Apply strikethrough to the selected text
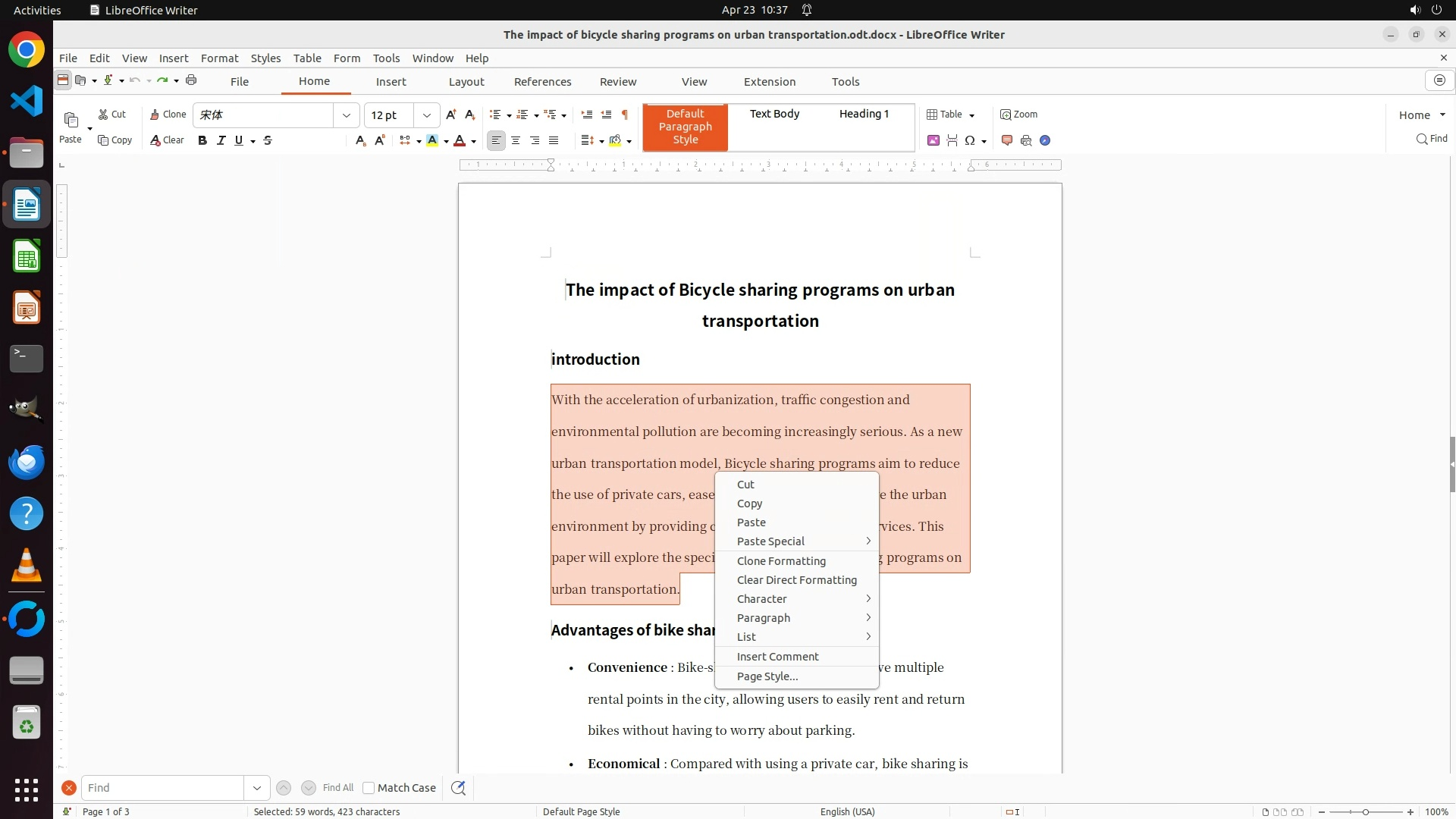Image resolution: width=1456 pixels, height=819 pixels. (268, 140)
